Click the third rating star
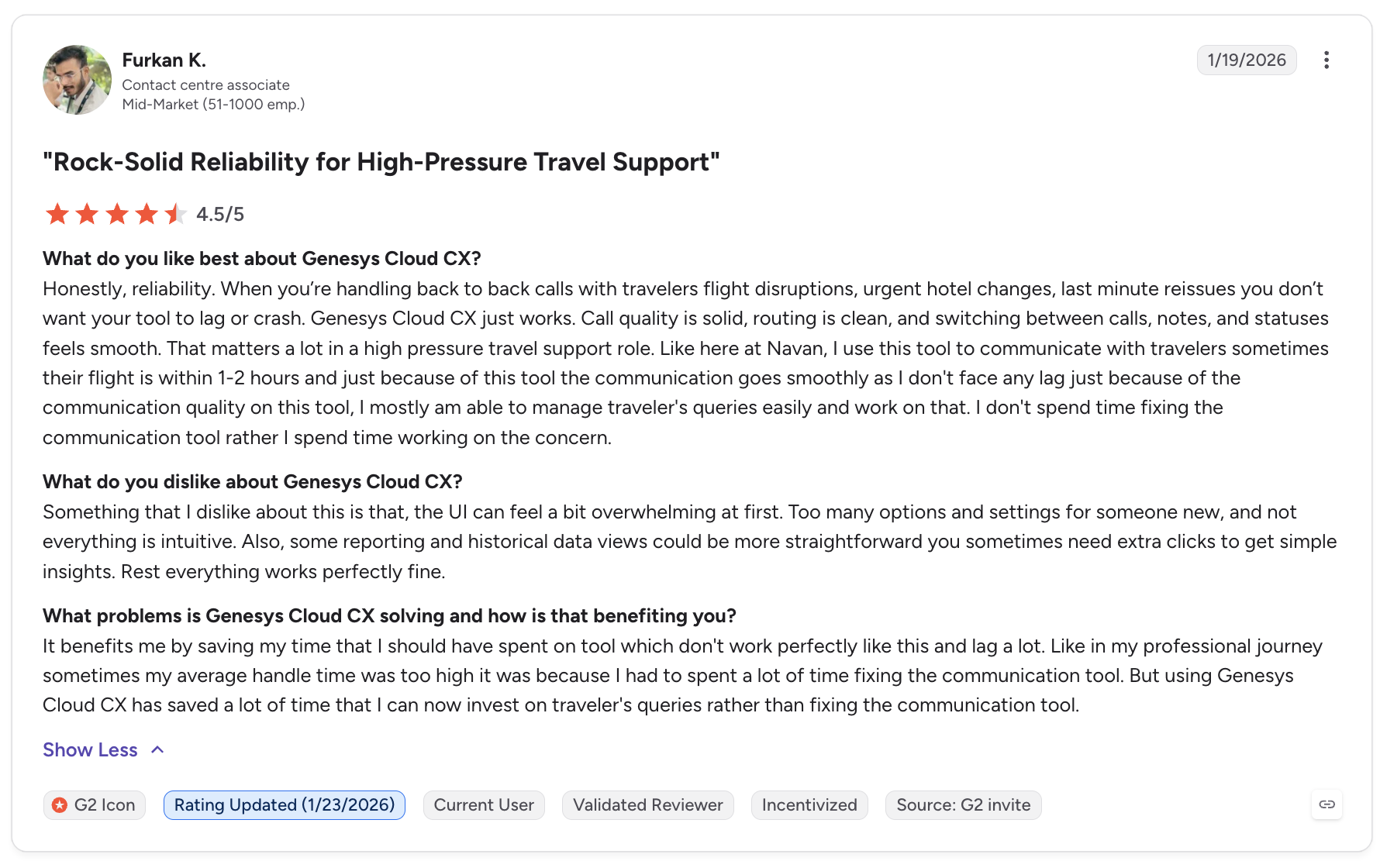 tap(117, 214)
